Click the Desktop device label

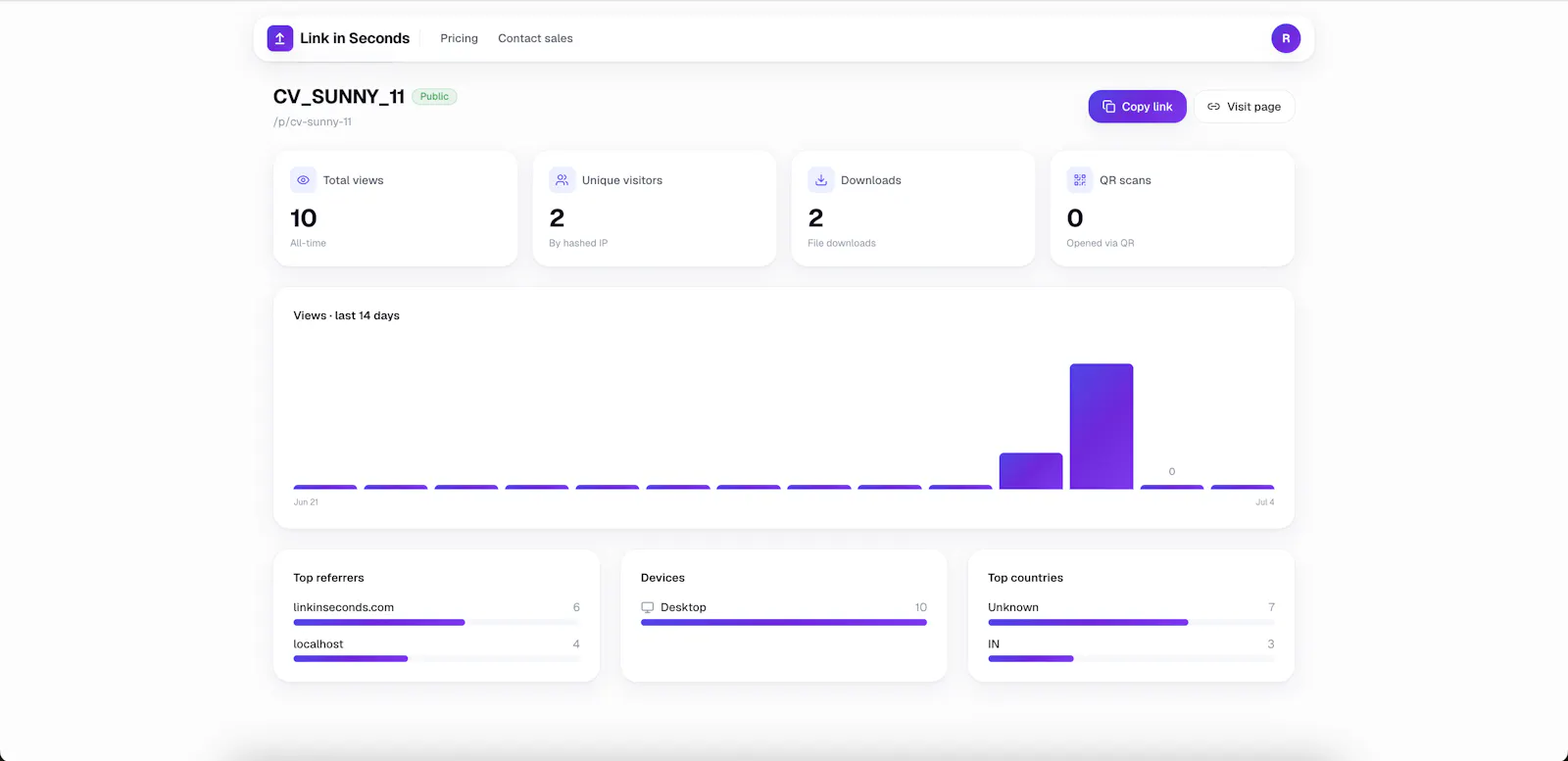tap(683, 607)
